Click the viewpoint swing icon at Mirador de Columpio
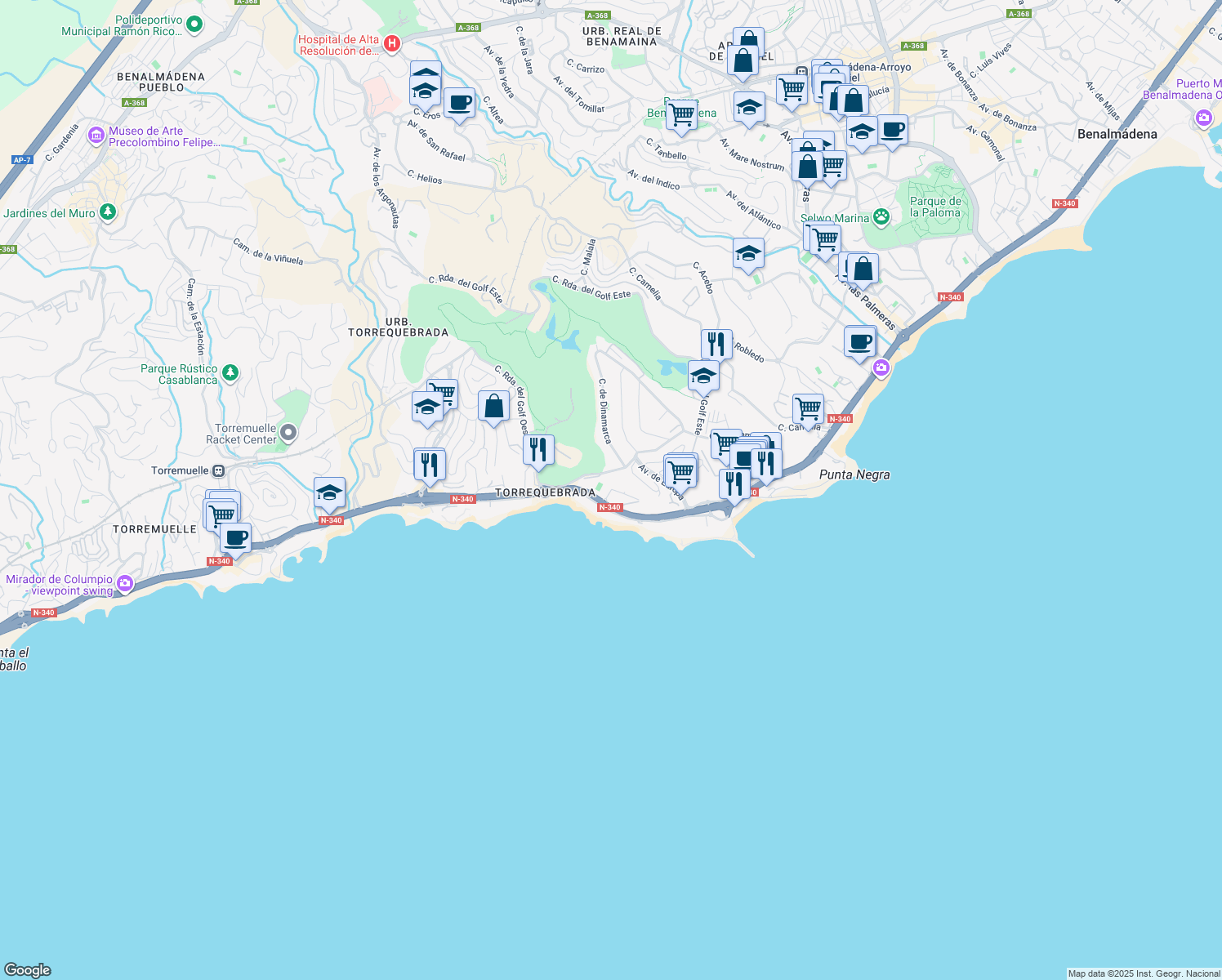Screen dimensions: 1222x980 click(x=124, y=585)
